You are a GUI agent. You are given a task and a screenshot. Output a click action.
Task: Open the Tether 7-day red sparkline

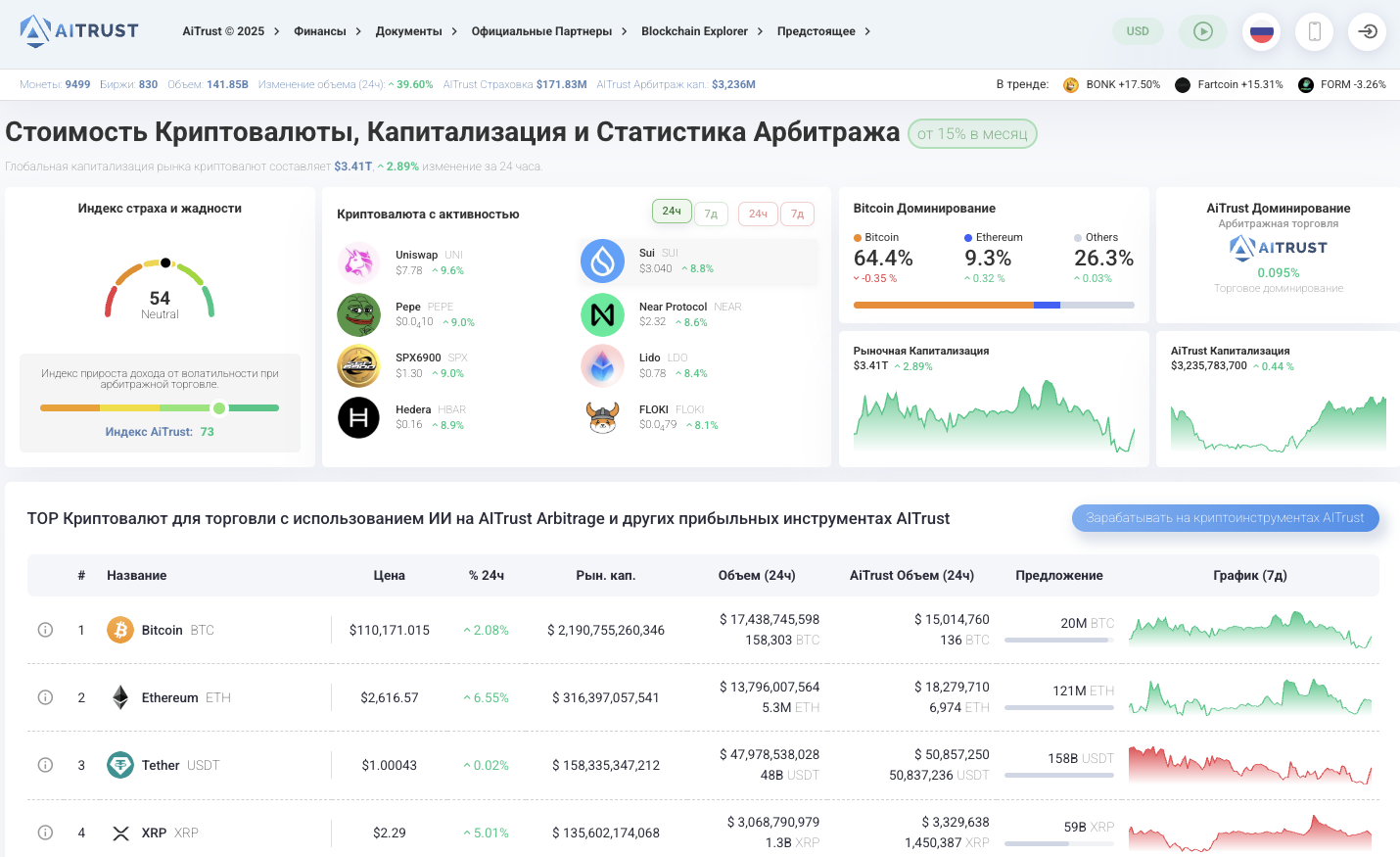coord(1250,765)
